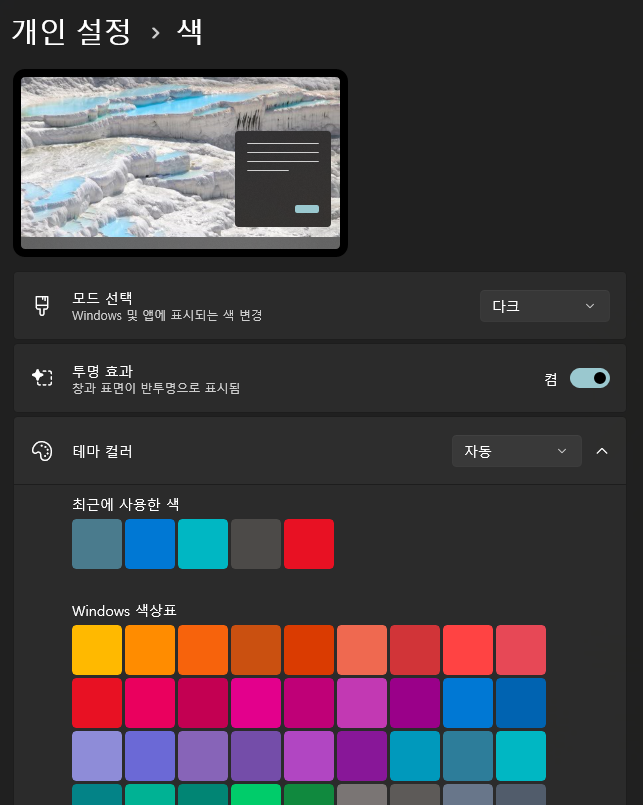The image size is (643, 805).
Task: Select the blue swatch in the Windows palette's second row
Action: click(x=468, y=703)
